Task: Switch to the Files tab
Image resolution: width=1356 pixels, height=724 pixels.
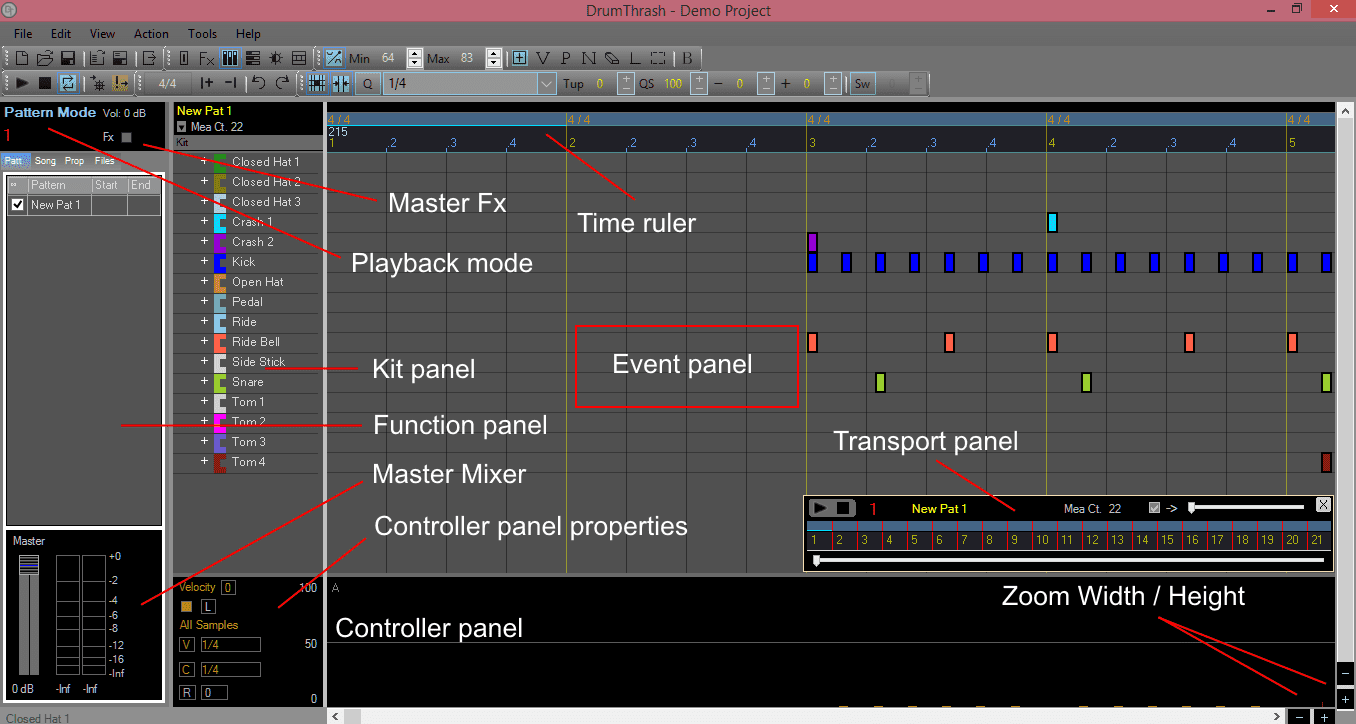Action: [105, 161]
